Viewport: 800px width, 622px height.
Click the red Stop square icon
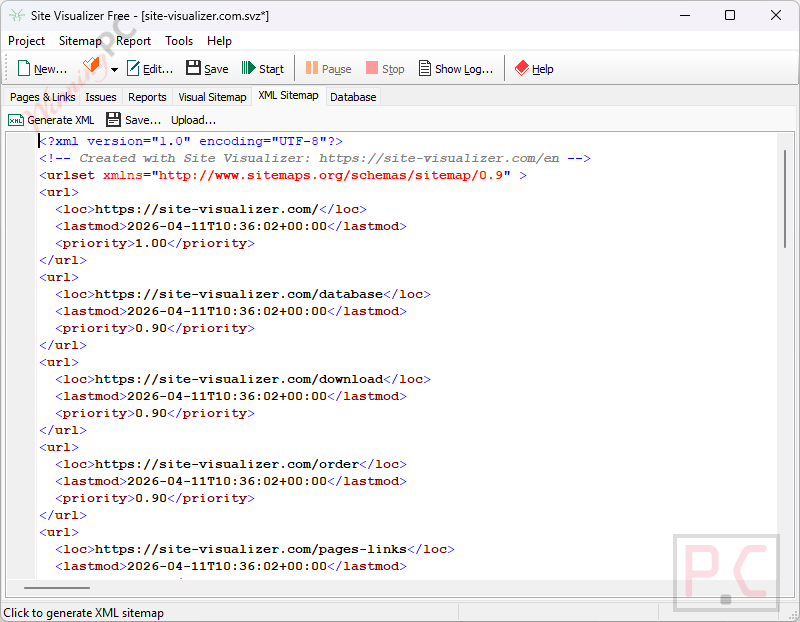(x=372, y=68)
